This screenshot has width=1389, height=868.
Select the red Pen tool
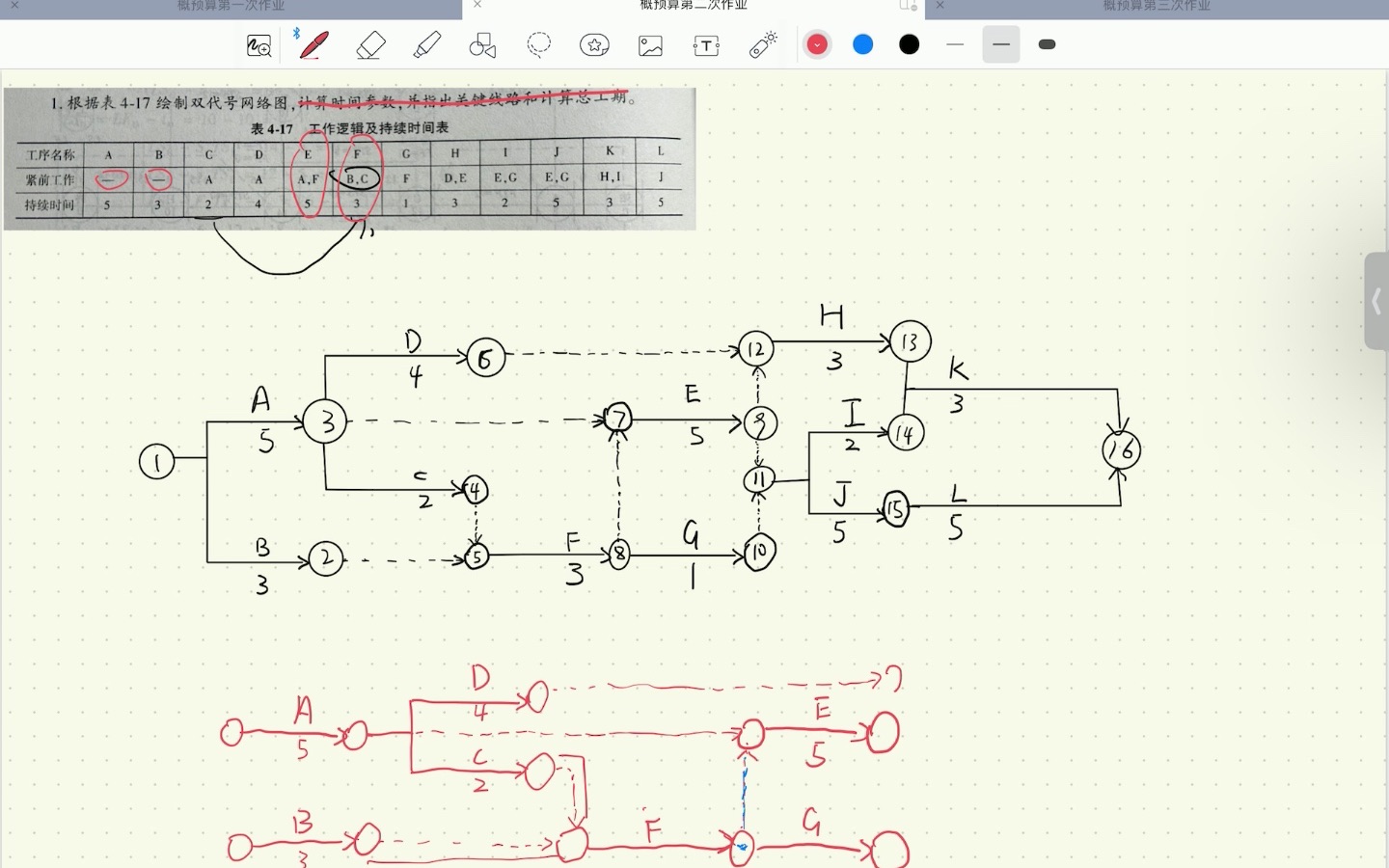[x=313, y=45]
